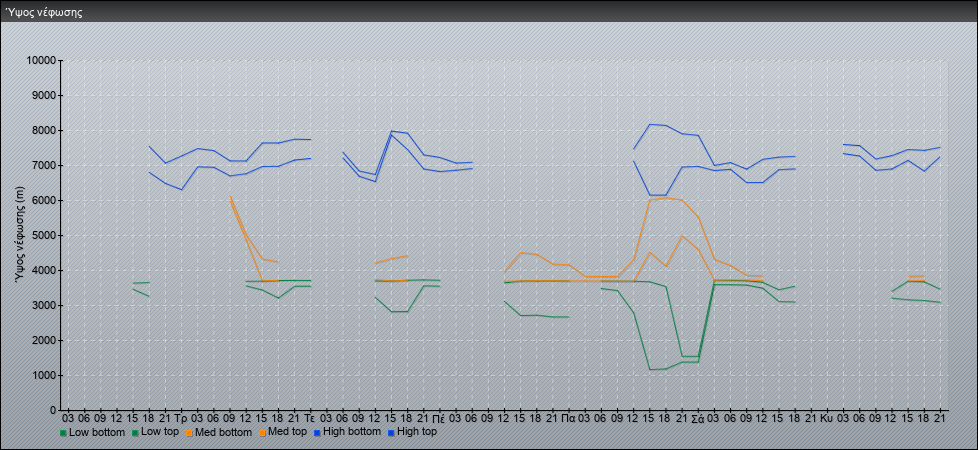Click the "Σά" day label on the x-axis
The image size is (978, 450).
point(698,418)
